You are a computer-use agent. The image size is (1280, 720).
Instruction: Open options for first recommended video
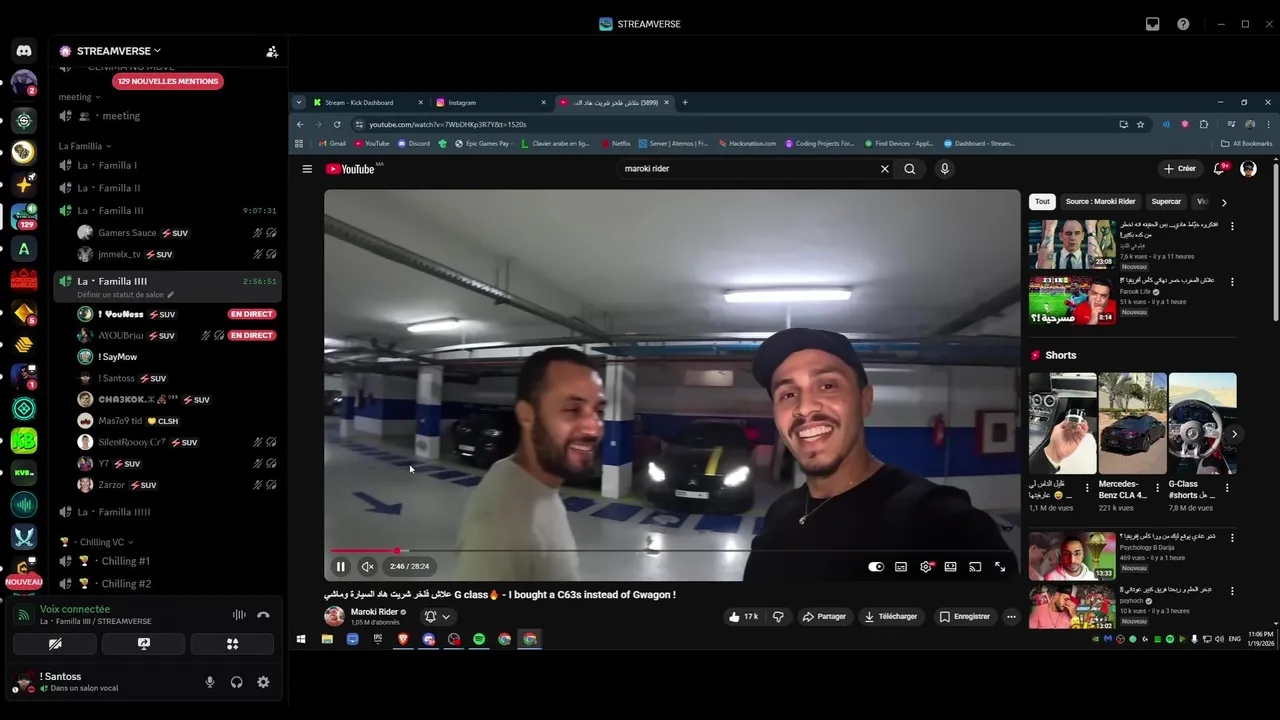[1232, 226]
